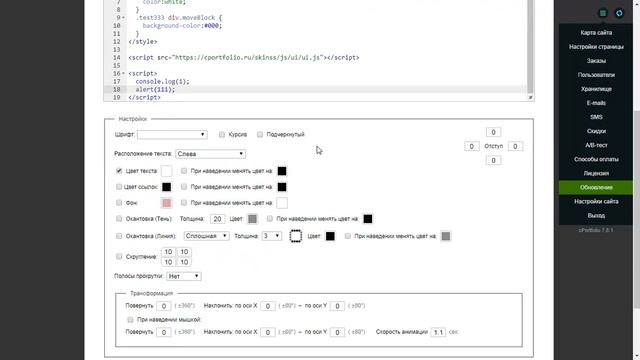Open the line style dropdown showing Сплошная
This screenshot has height=360, width=640.
207,236
